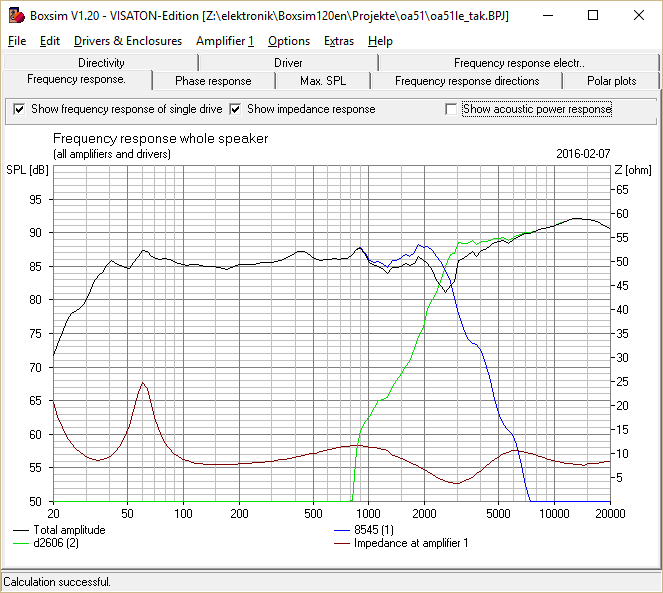Viewport: 663px width, 593px height.
Task: Click the 20000 frequency axis label
Action: coord(610,513)
